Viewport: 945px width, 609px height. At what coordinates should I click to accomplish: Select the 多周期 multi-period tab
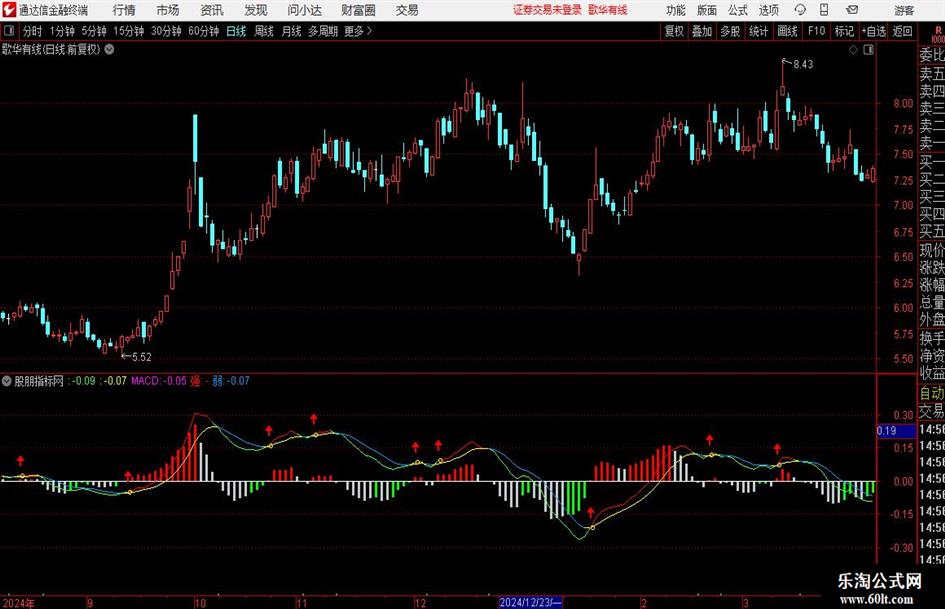(x=323, y=31)
